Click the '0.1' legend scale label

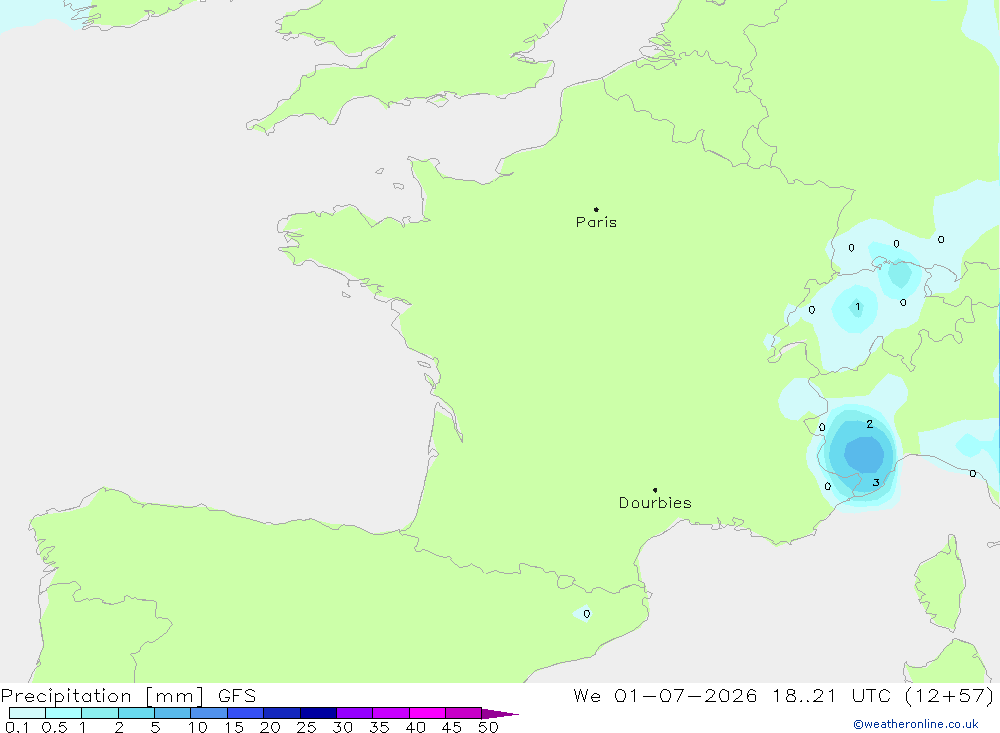[x=17, y=727]
